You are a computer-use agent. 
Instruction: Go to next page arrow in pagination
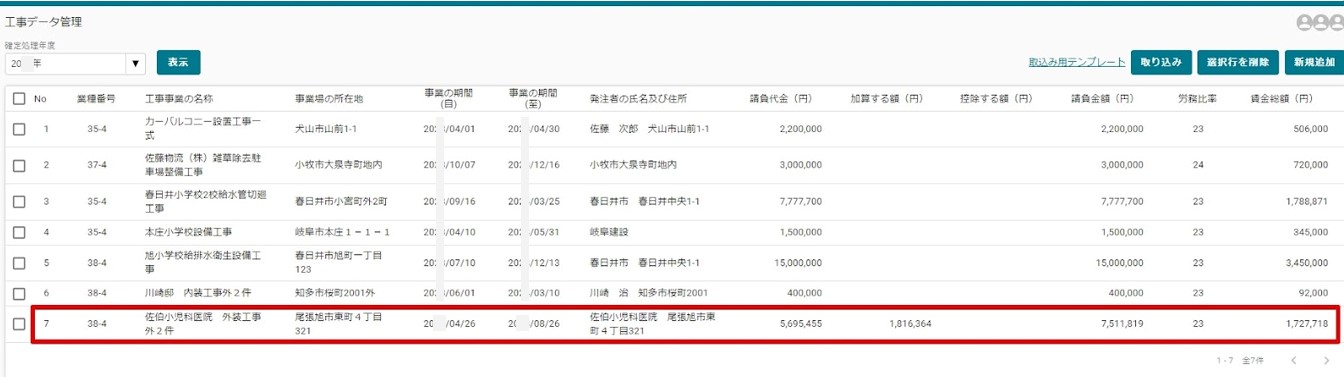pos(1326,360)
